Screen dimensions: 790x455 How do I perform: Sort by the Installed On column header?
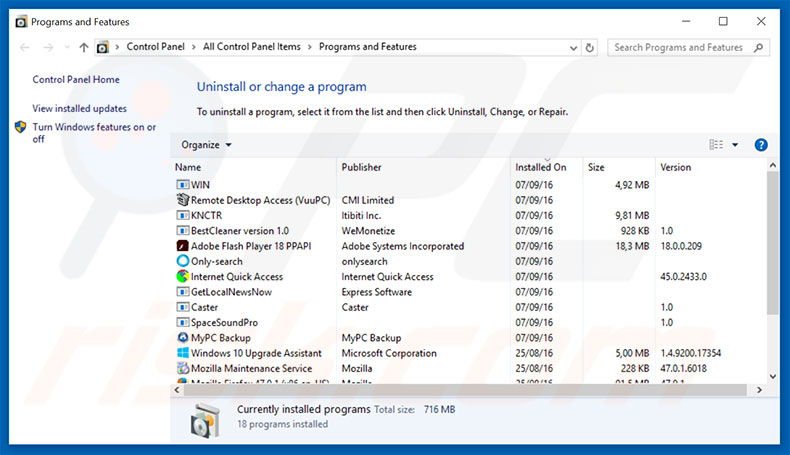pos(541,167)
